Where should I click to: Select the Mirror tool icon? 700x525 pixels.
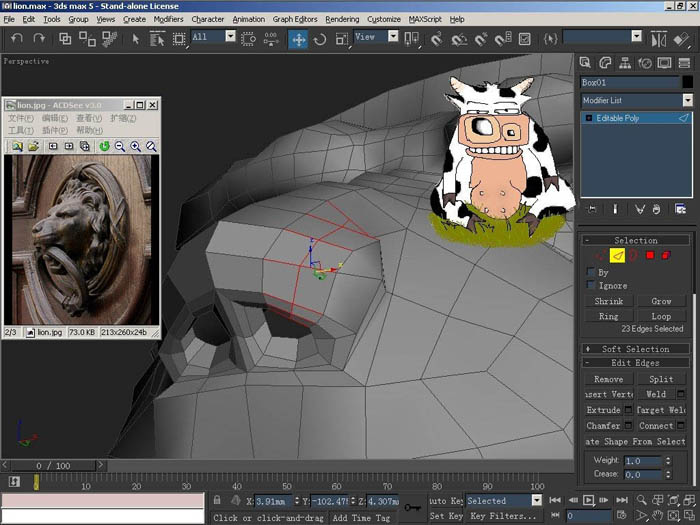coord(658,39)
